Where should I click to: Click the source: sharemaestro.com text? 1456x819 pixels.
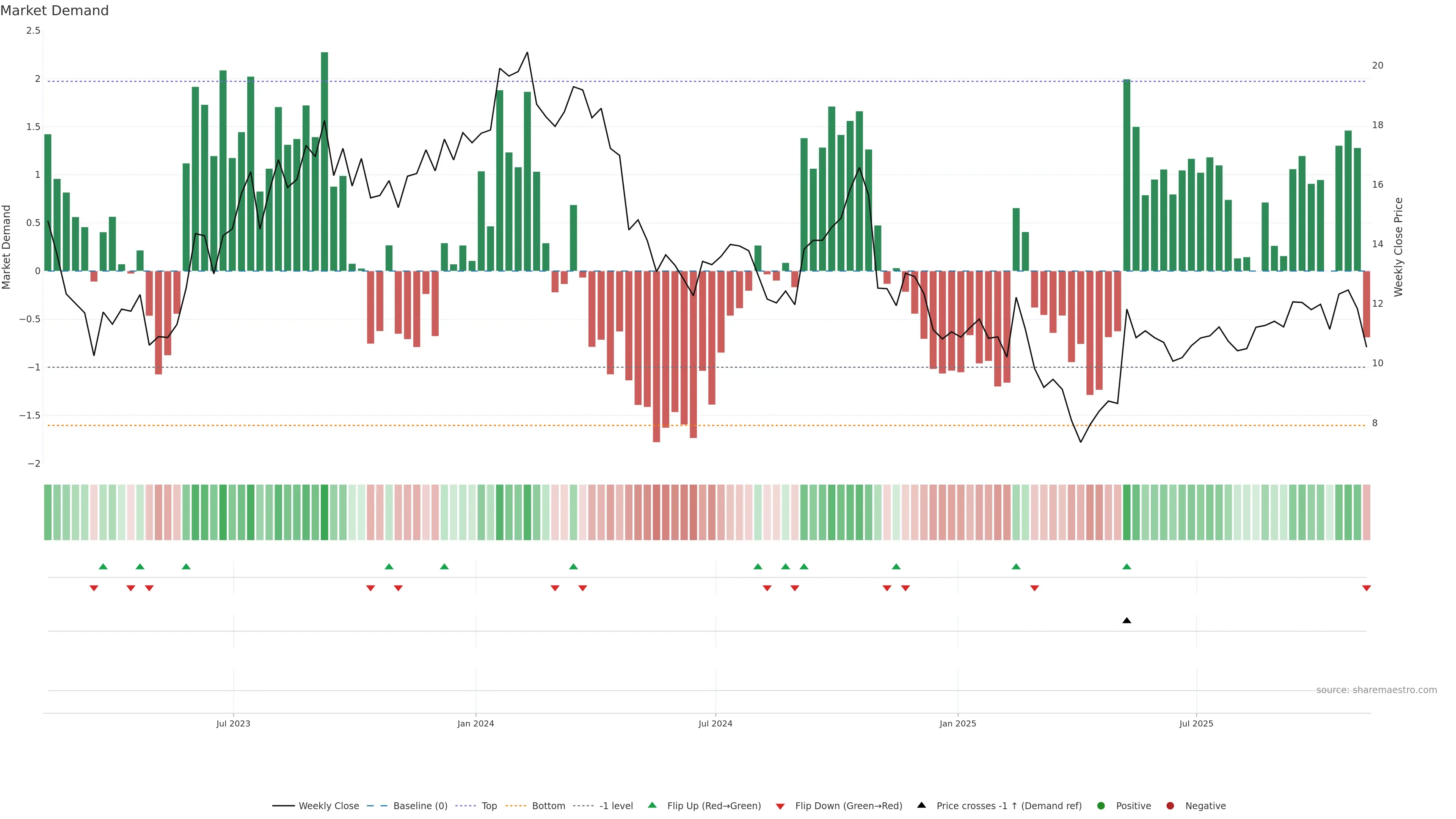click(x=1376, y=690)
